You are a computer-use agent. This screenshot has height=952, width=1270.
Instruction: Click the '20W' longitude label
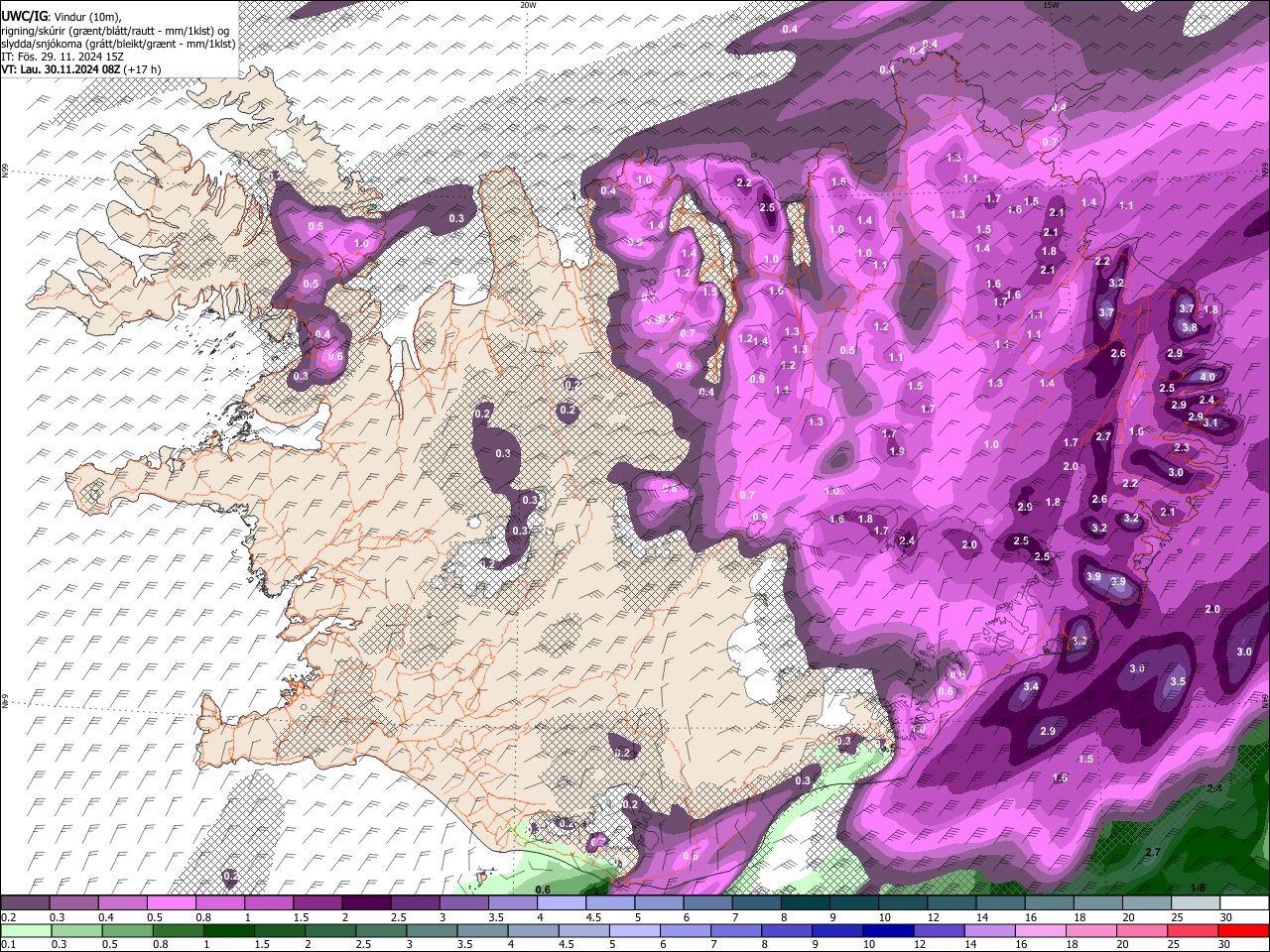click(528, 5)
